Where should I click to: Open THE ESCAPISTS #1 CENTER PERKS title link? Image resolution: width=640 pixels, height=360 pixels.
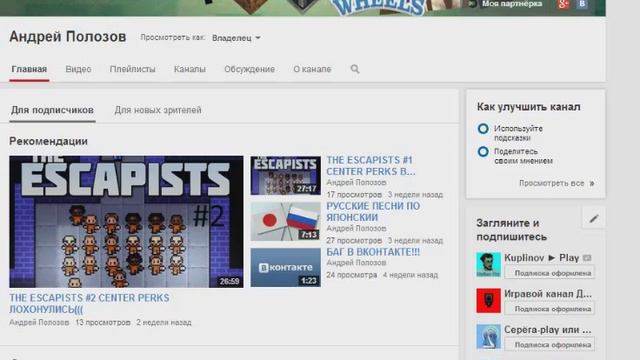(x=371, y=166)
